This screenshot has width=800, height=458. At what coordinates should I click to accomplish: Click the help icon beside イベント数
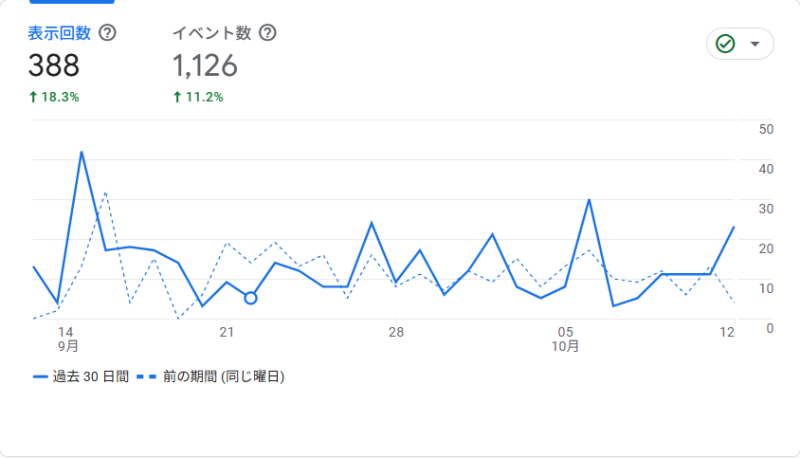[267, 33]
